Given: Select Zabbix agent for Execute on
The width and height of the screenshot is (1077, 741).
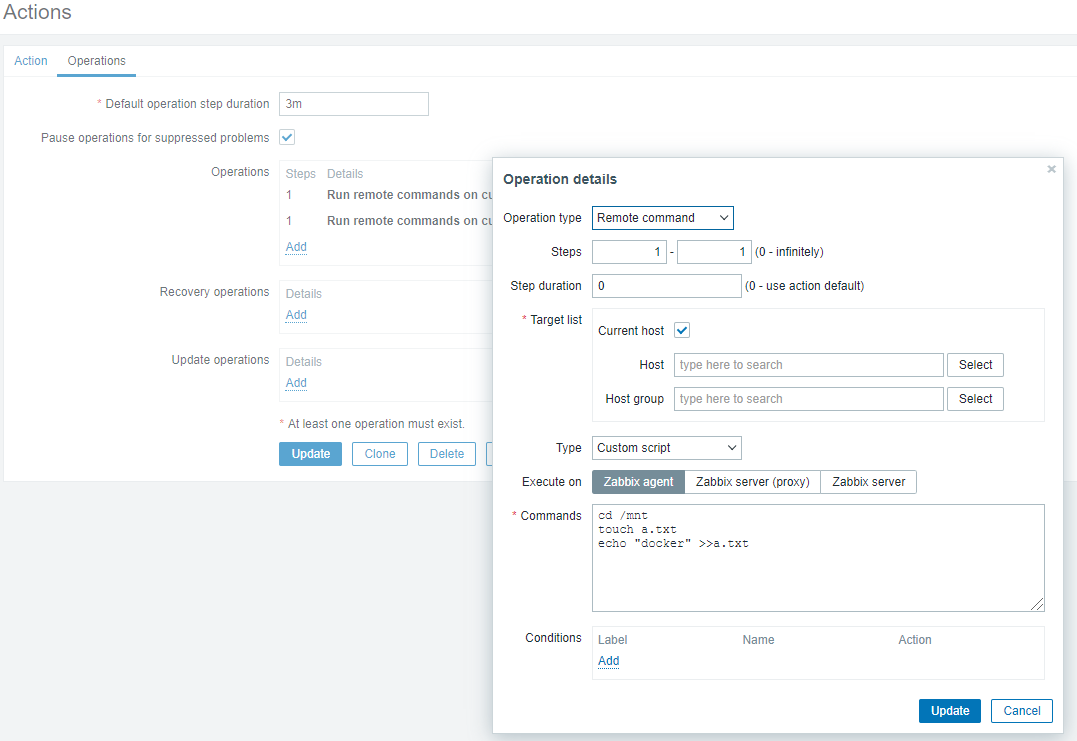Looking at the screenshot, I should coord(637,481).
